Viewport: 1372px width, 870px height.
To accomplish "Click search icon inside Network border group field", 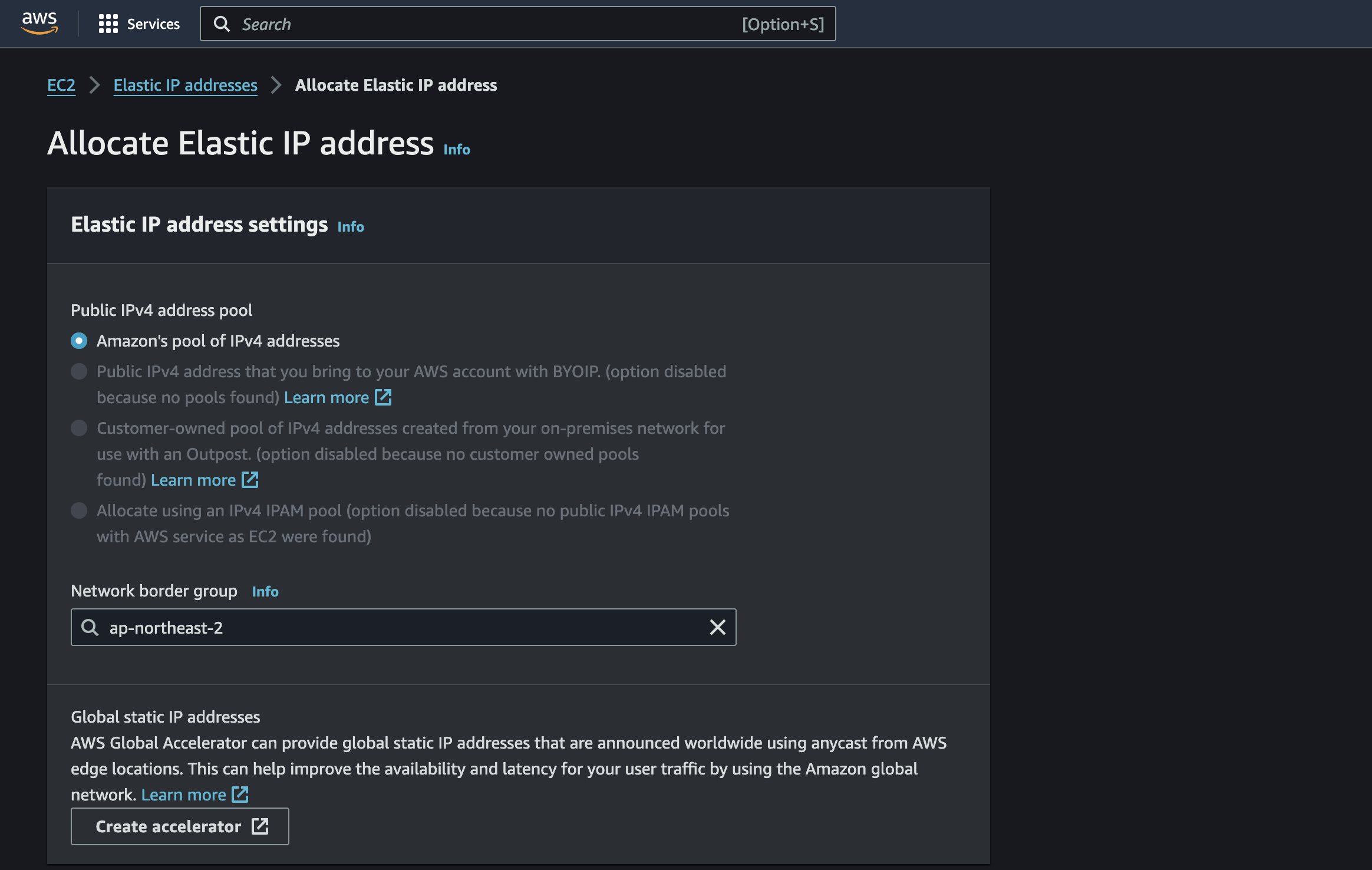I will point(90,627).
